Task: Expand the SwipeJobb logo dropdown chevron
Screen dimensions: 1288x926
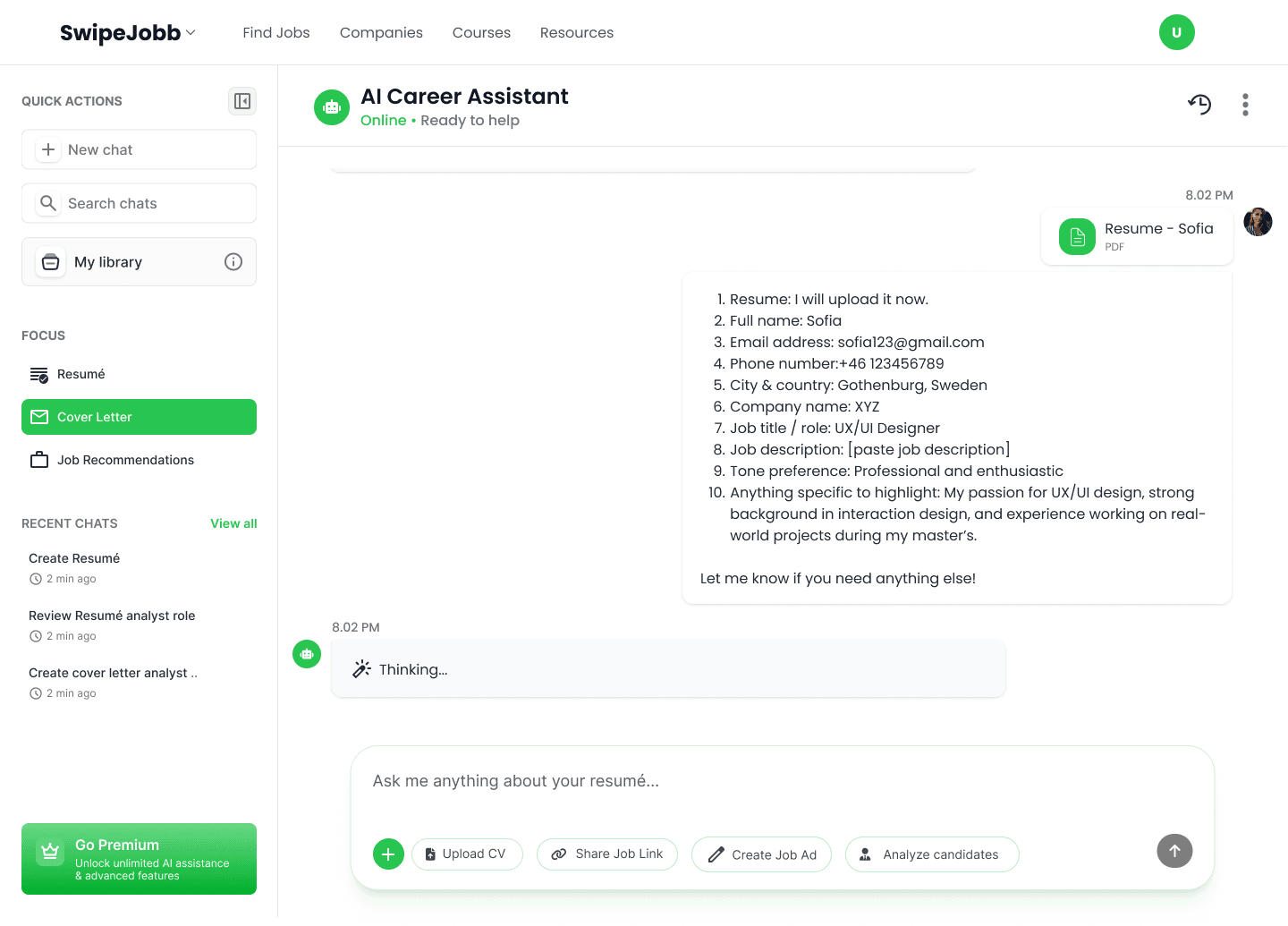Action: click(x=191, y=33)
